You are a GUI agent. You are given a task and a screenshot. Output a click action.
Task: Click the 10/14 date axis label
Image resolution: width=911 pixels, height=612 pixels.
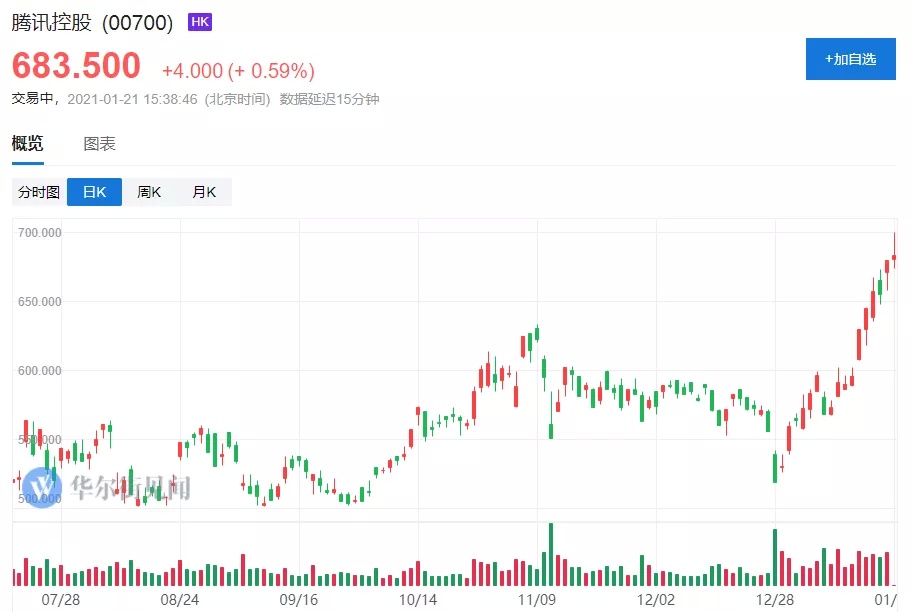(x=418, y=599)
